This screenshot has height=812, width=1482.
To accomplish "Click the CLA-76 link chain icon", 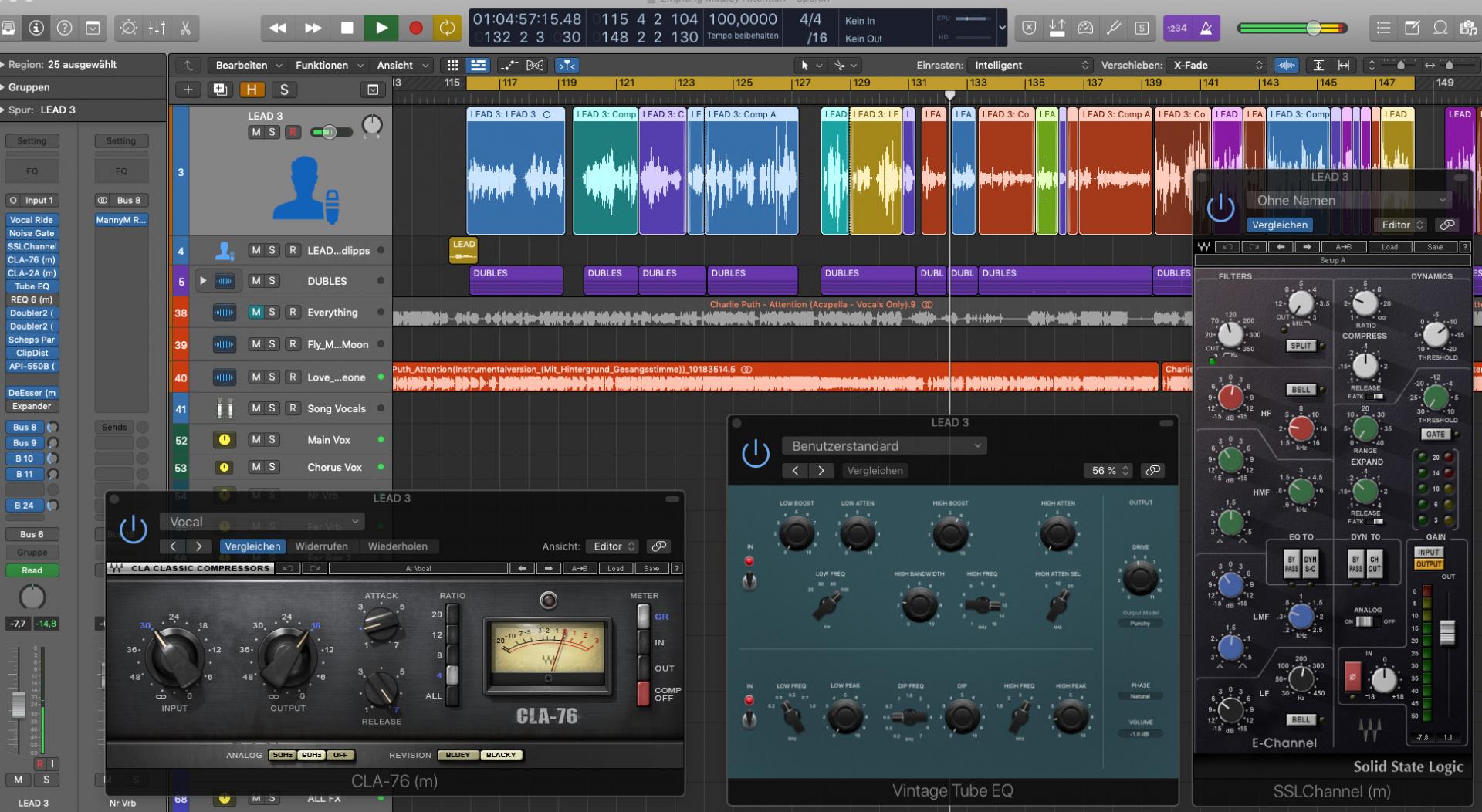I will tap(658, 546).
